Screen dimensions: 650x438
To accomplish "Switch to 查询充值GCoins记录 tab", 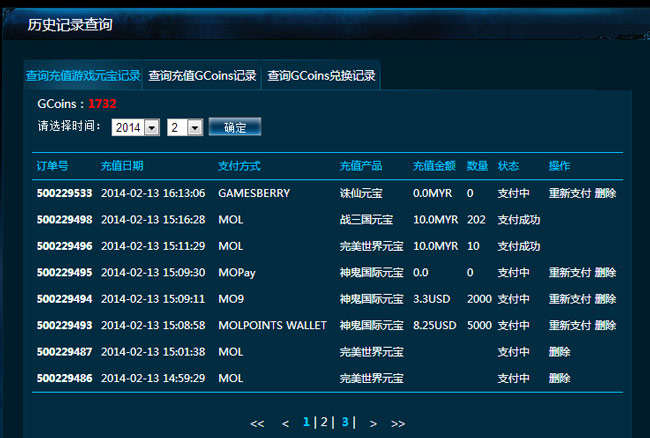I will [x=202, y=75].
